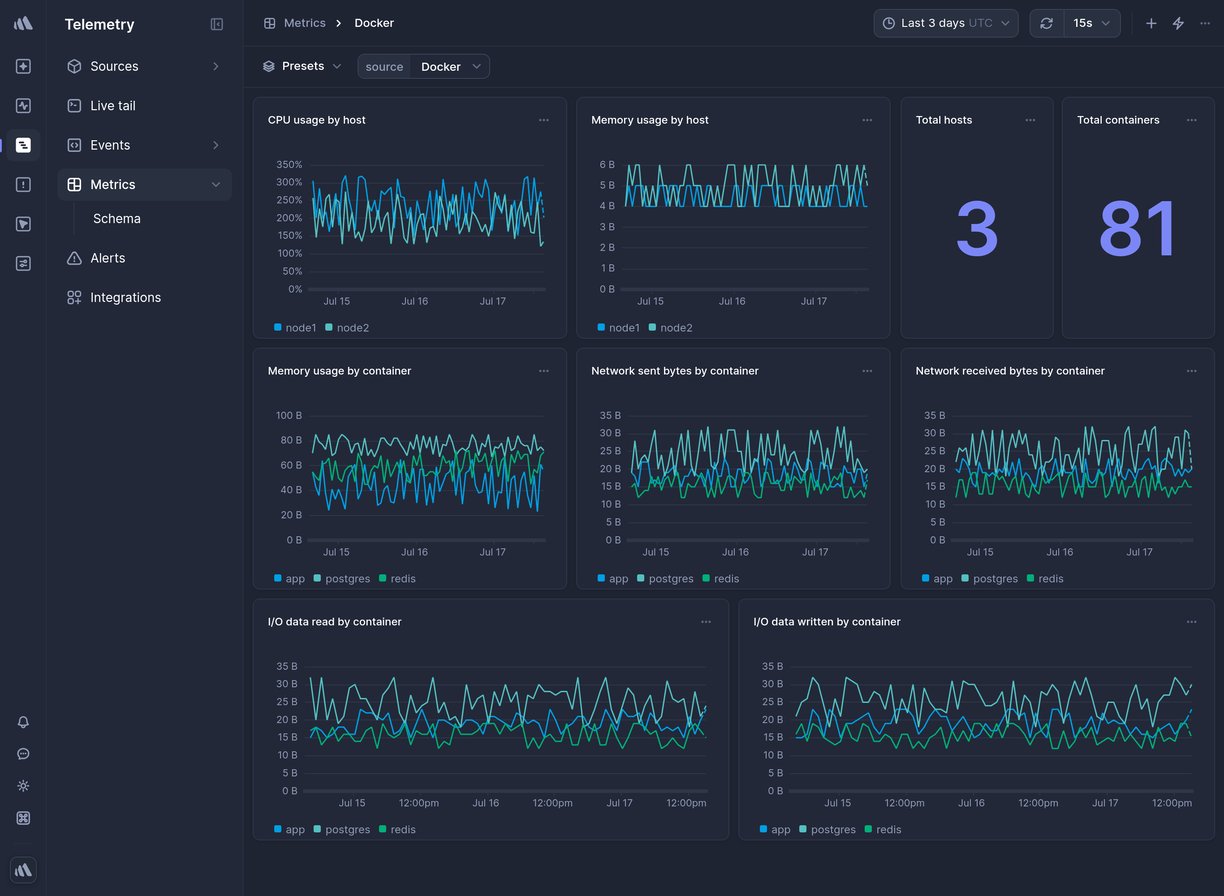Open Network sent bytes chart menu

click(x=867, y=371)
